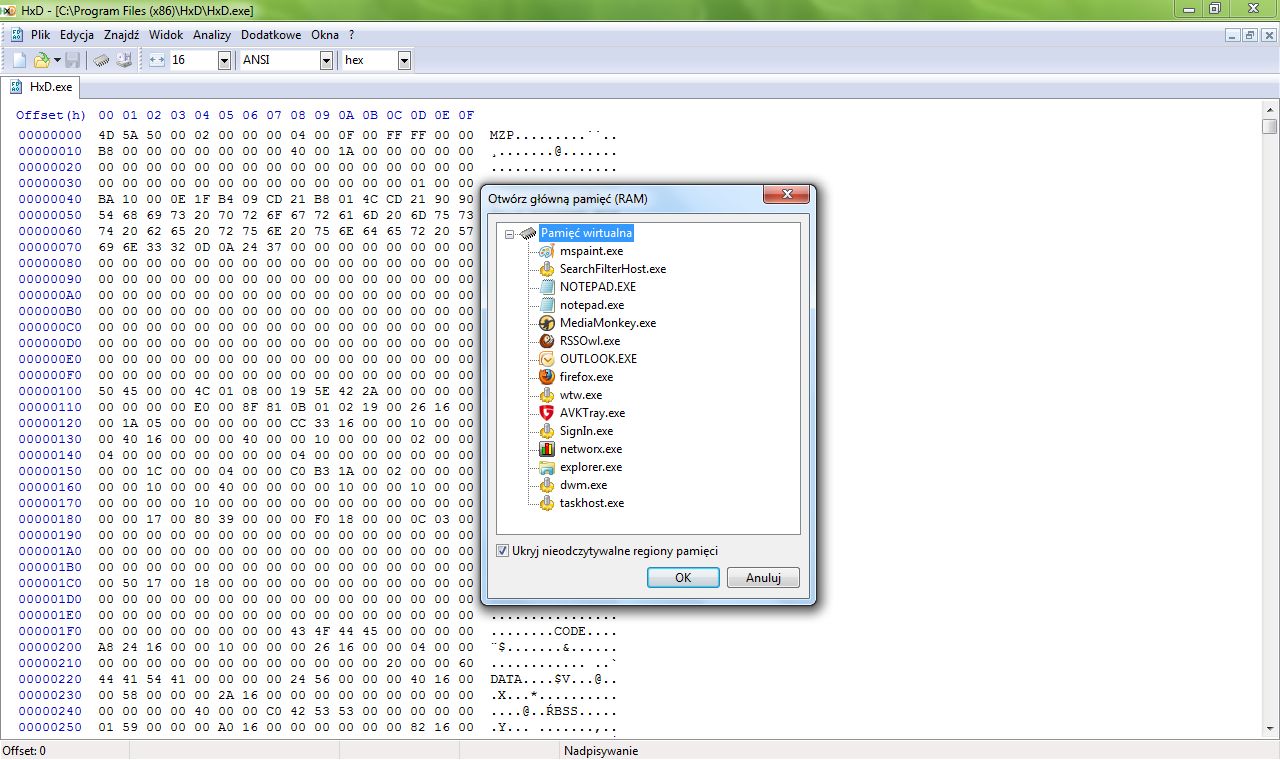This screenshot has height=760, width=1280.
Task: Click the HxD document icon in menu bar
Action: [x=17, y=34]
